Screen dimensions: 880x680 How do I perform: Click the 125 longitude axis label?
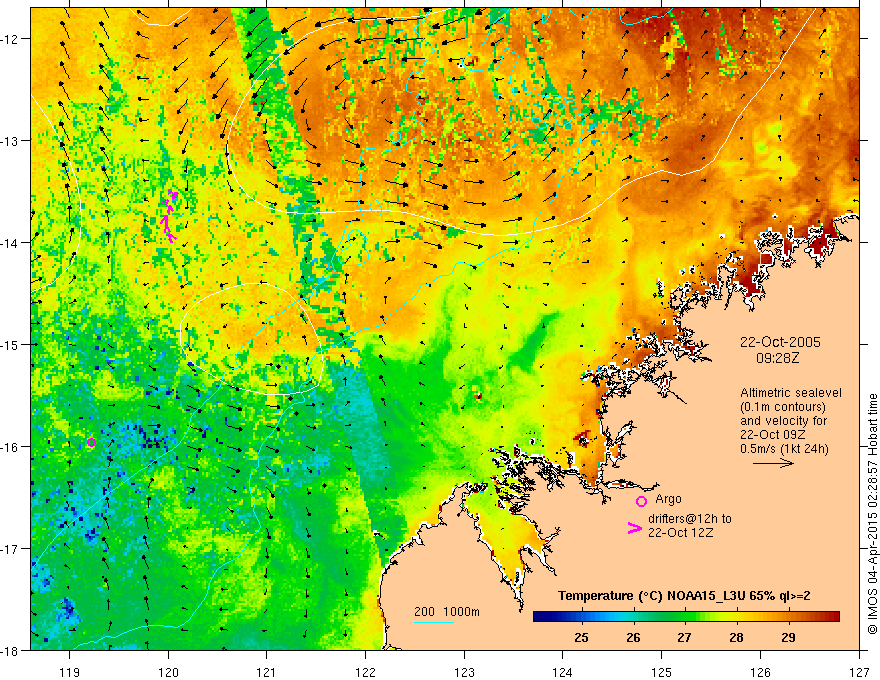click(x=662, y=672)
